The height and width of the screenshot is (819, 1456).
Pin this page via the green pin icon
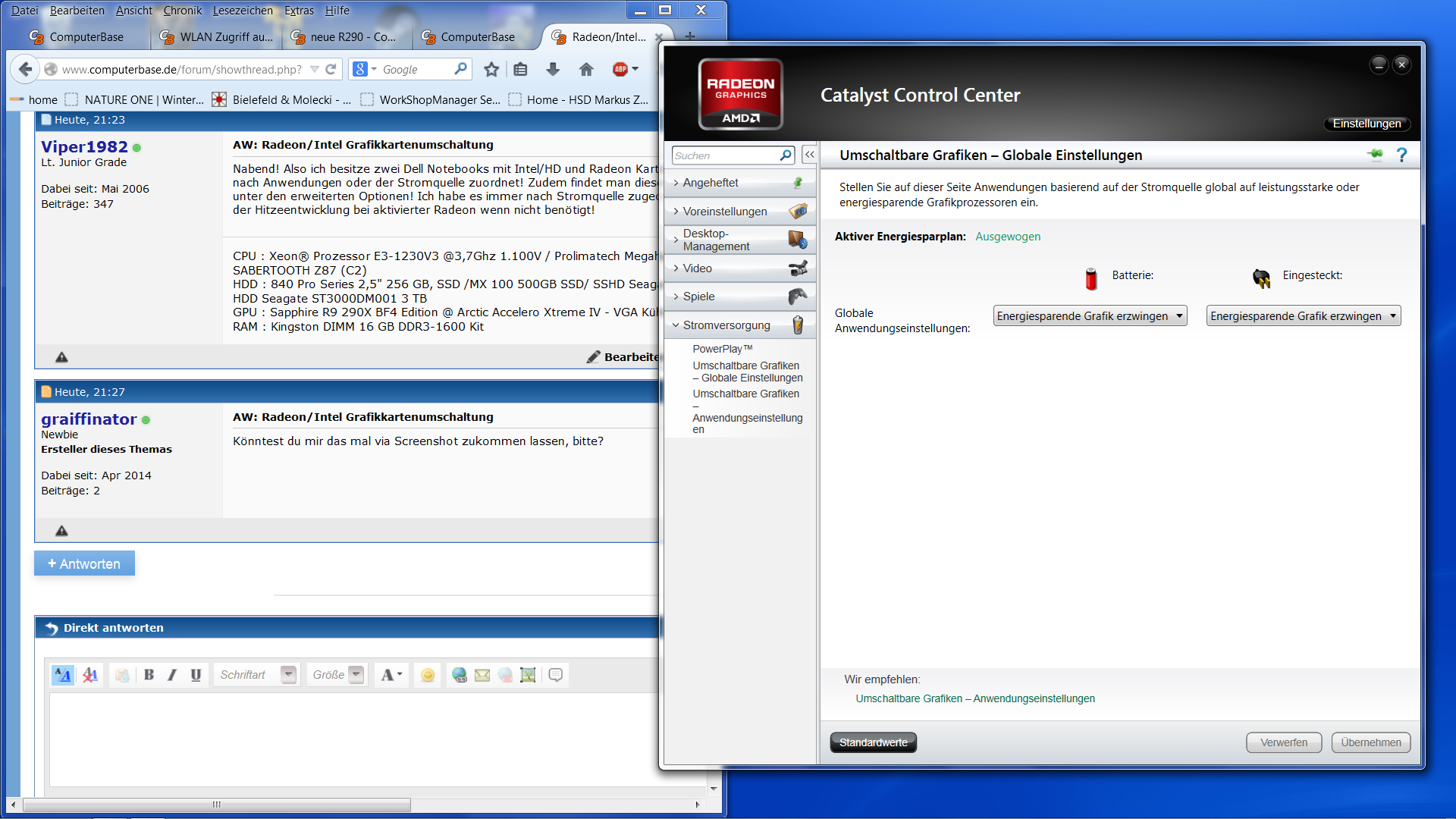tap(1375, 155)
